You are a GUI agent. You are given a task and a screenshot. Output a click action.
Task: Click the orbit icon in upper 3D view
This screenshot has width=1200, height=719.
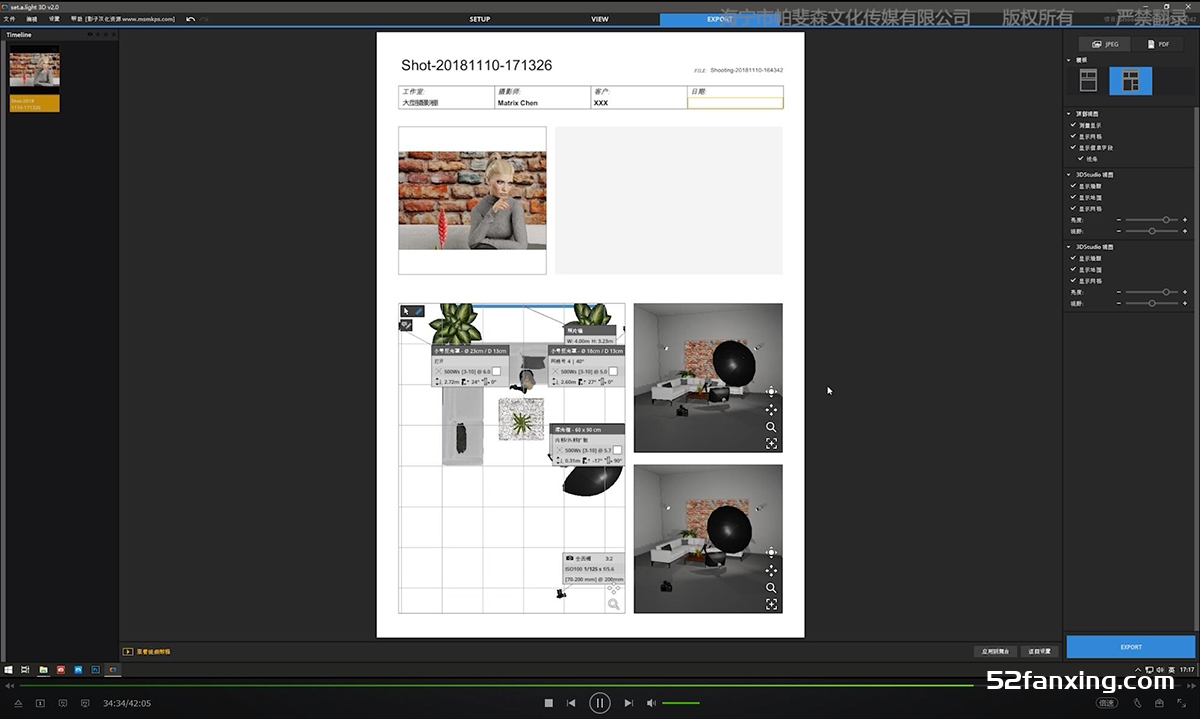point(771,392)
